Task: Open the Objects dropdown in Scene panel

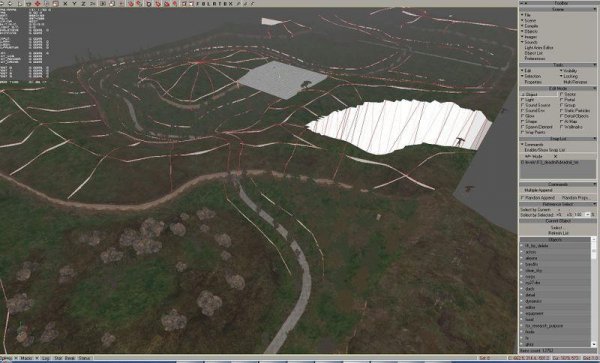Action: [x=529, y=31]
